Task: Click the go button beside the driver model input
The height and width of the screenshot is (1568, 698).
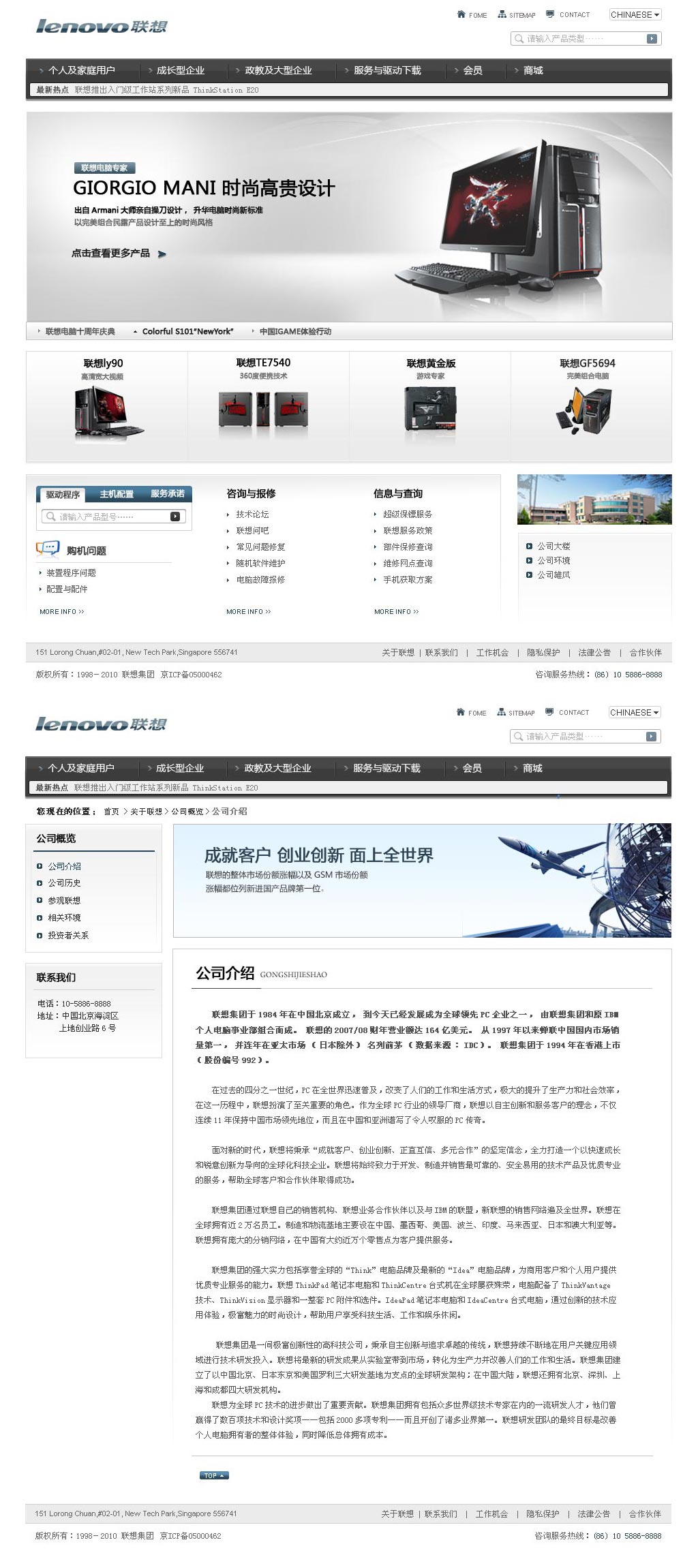Action: coord(175,517)
